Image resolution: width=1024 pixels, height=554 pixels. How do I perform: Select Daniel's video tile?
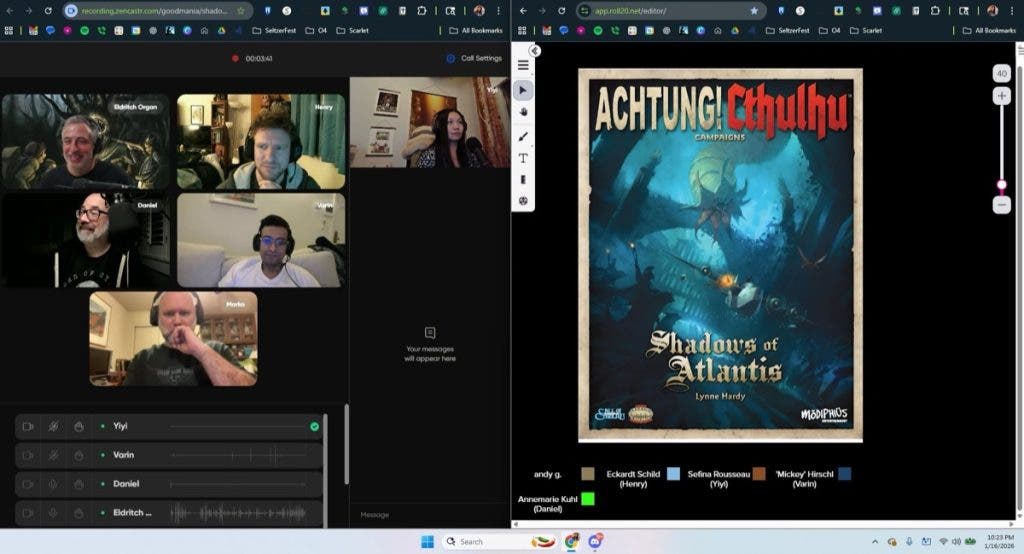tap(86, 240)
